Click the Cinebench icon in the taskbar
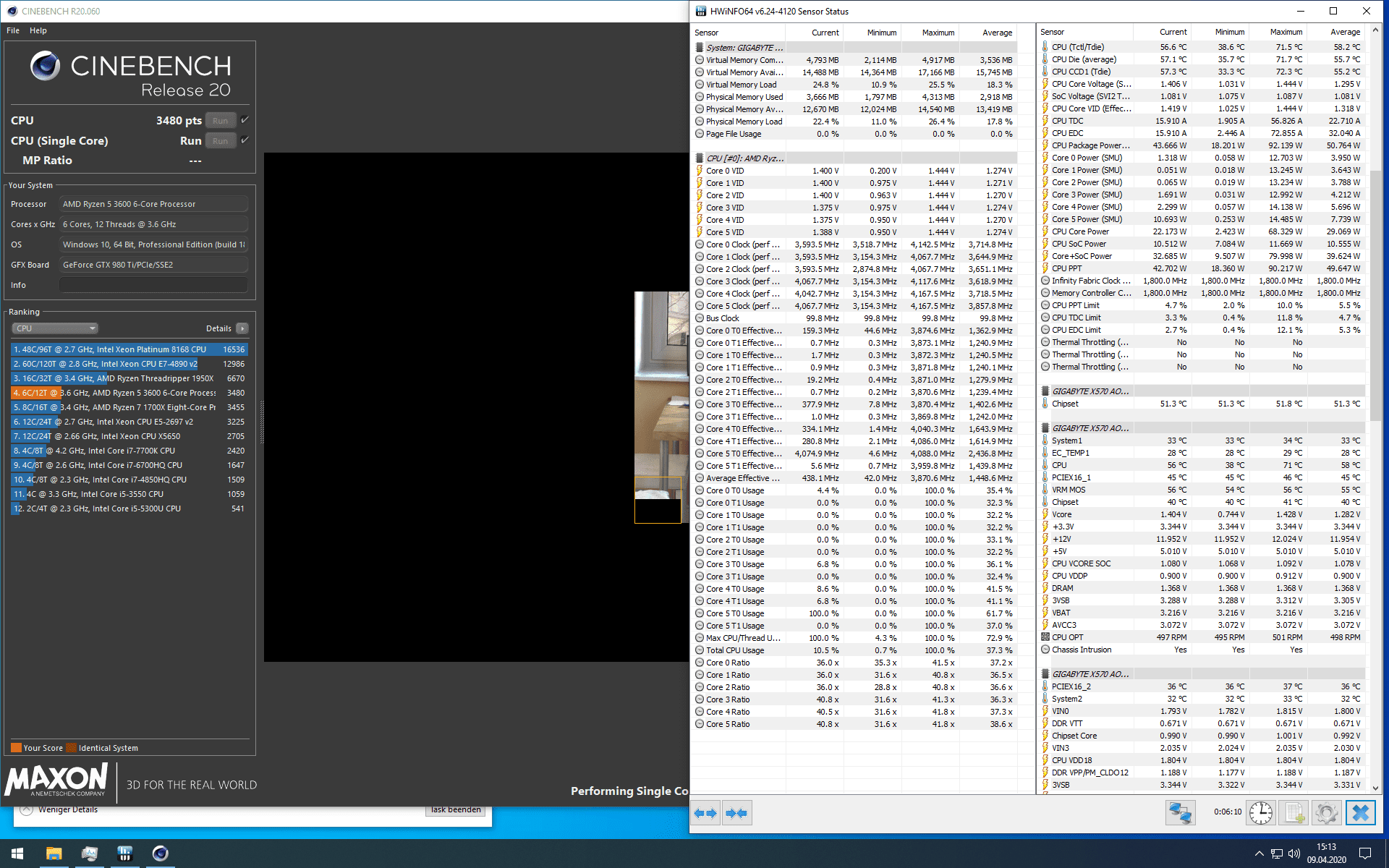 [x=160, y=854]
